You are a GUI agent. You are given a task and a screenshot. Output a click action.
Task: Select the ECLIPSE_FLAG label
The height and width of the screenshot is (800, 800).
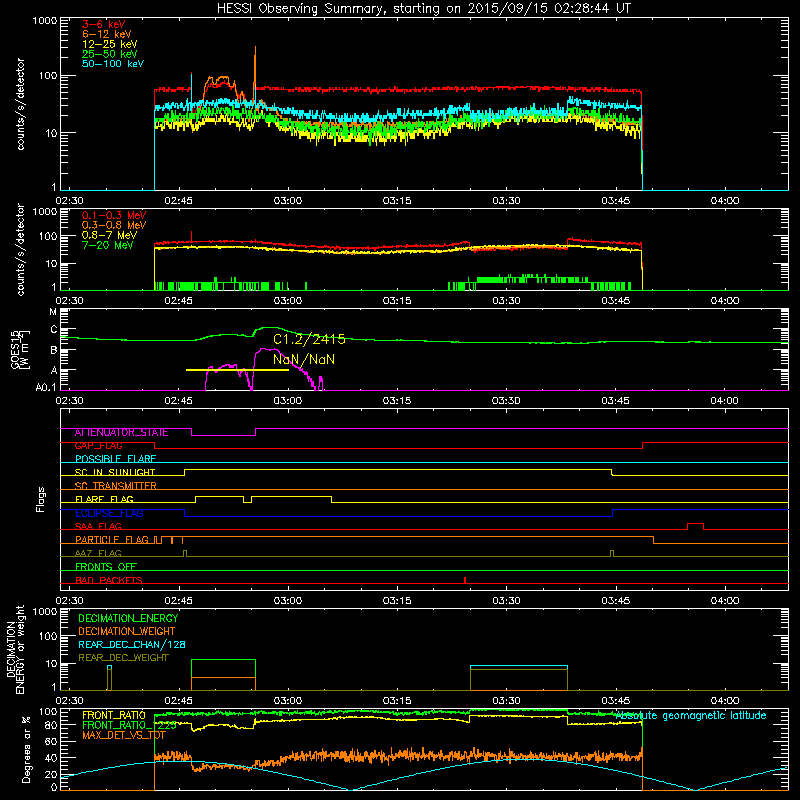109,513
